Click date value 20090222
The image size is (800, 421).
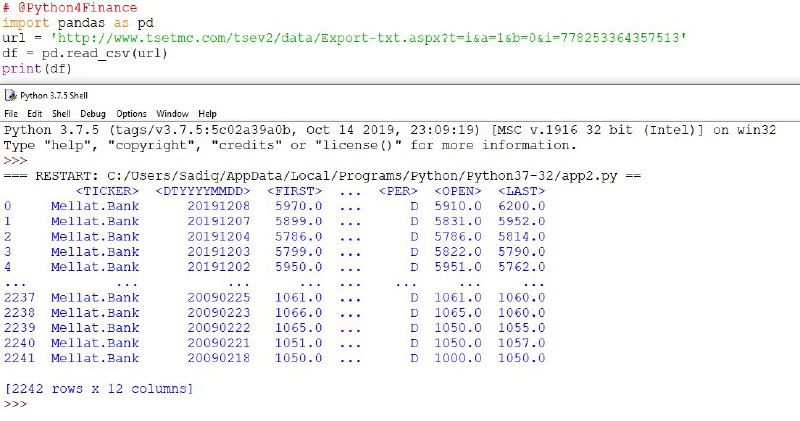[x=218, y=328]
